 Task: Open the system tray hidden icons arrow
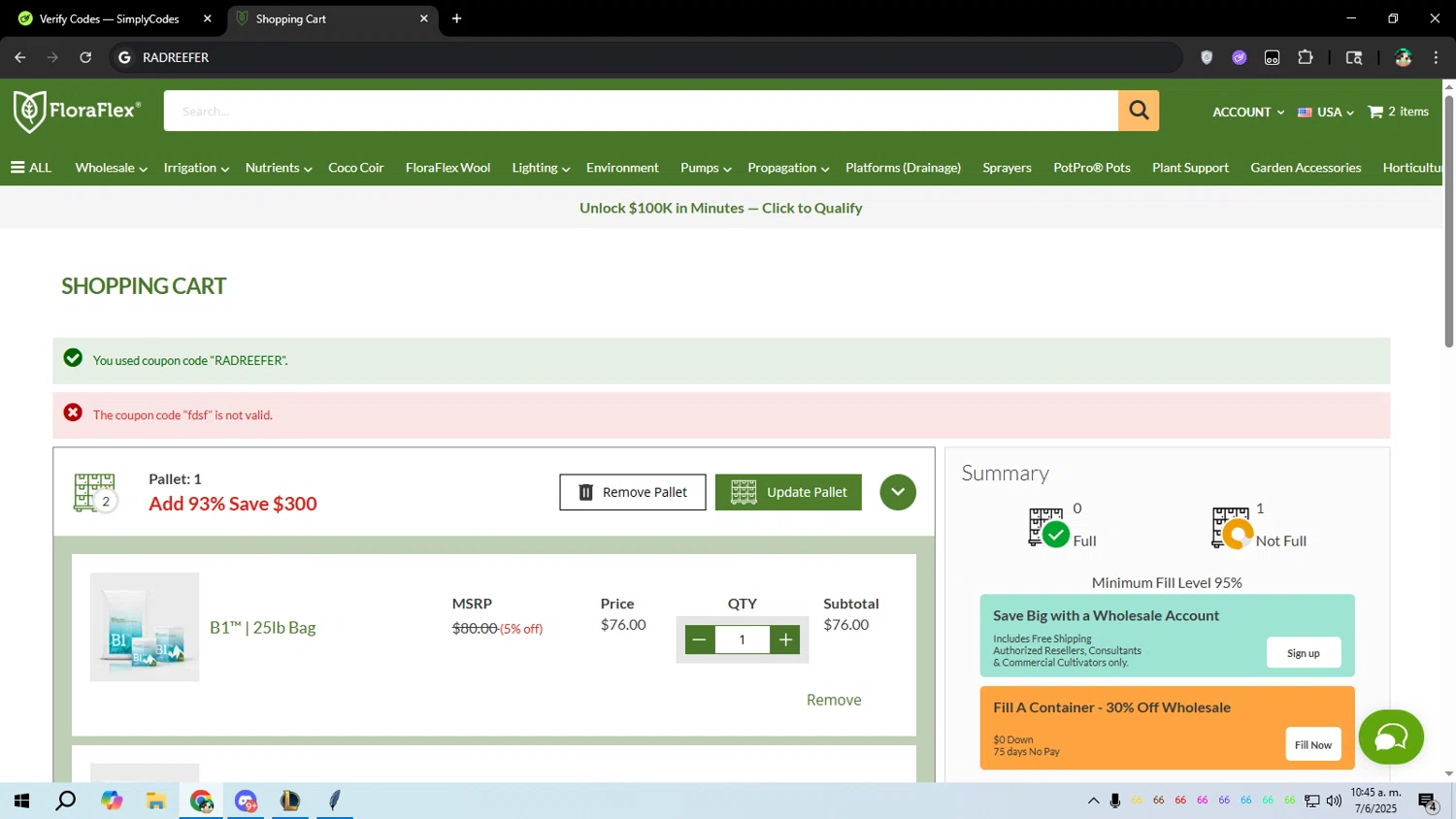coord(1093,801)
